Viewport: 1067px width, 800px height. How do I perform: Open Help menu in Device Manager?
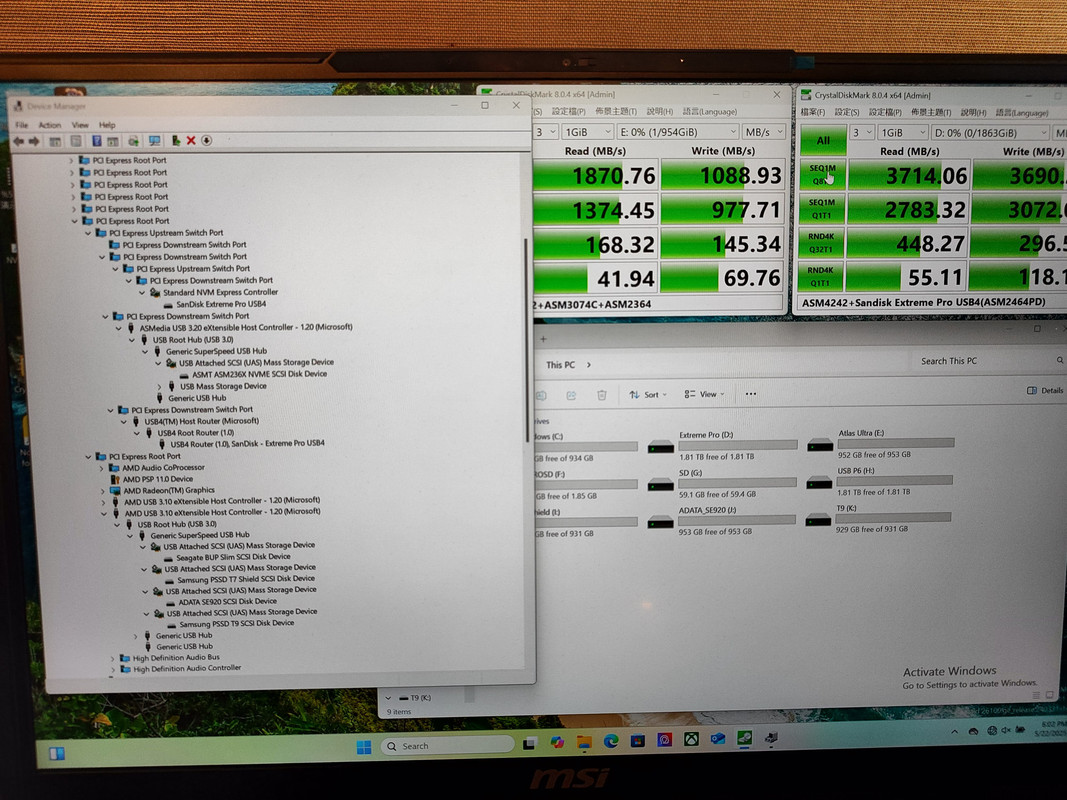[x=107, y=125]
